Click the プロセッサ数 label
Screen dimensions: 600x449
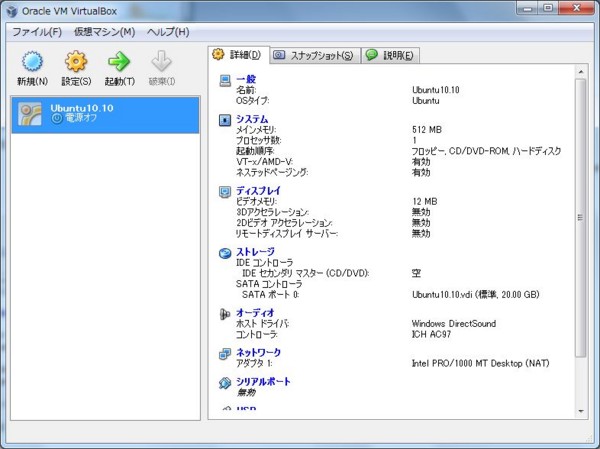tap(259, 140)
